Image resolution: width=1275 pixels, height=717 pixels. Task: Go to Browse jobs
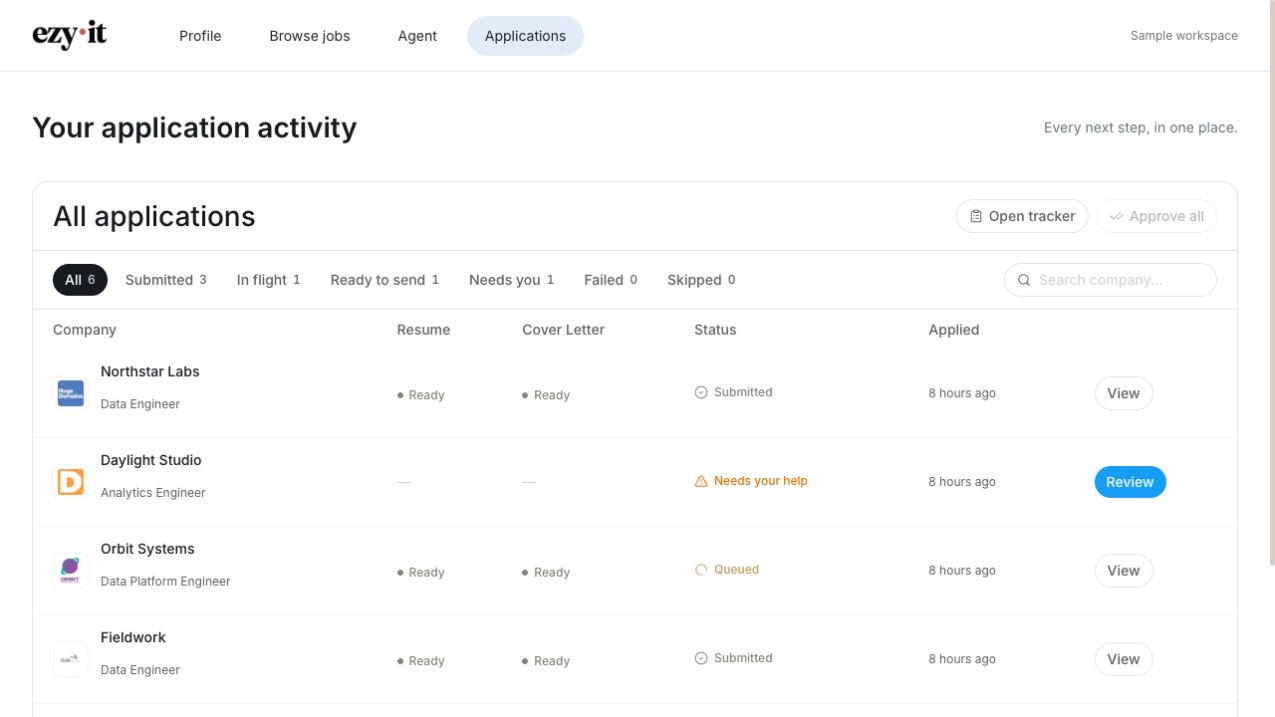(x=310, y=36)
